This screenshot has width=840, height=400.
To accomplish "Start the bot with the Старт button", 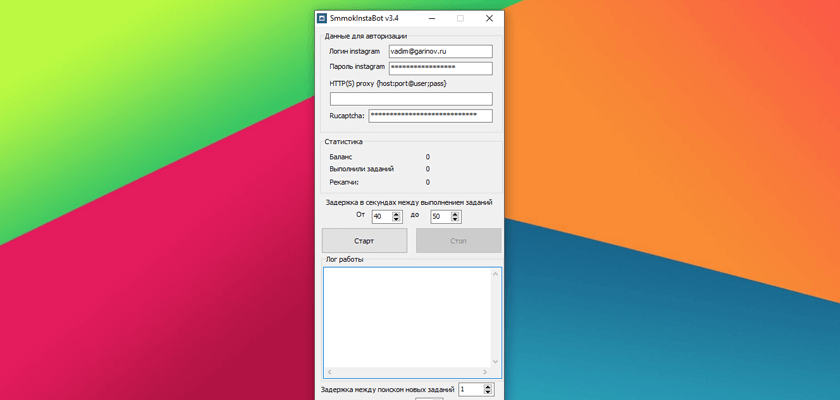I will click(x=364, y=241).
